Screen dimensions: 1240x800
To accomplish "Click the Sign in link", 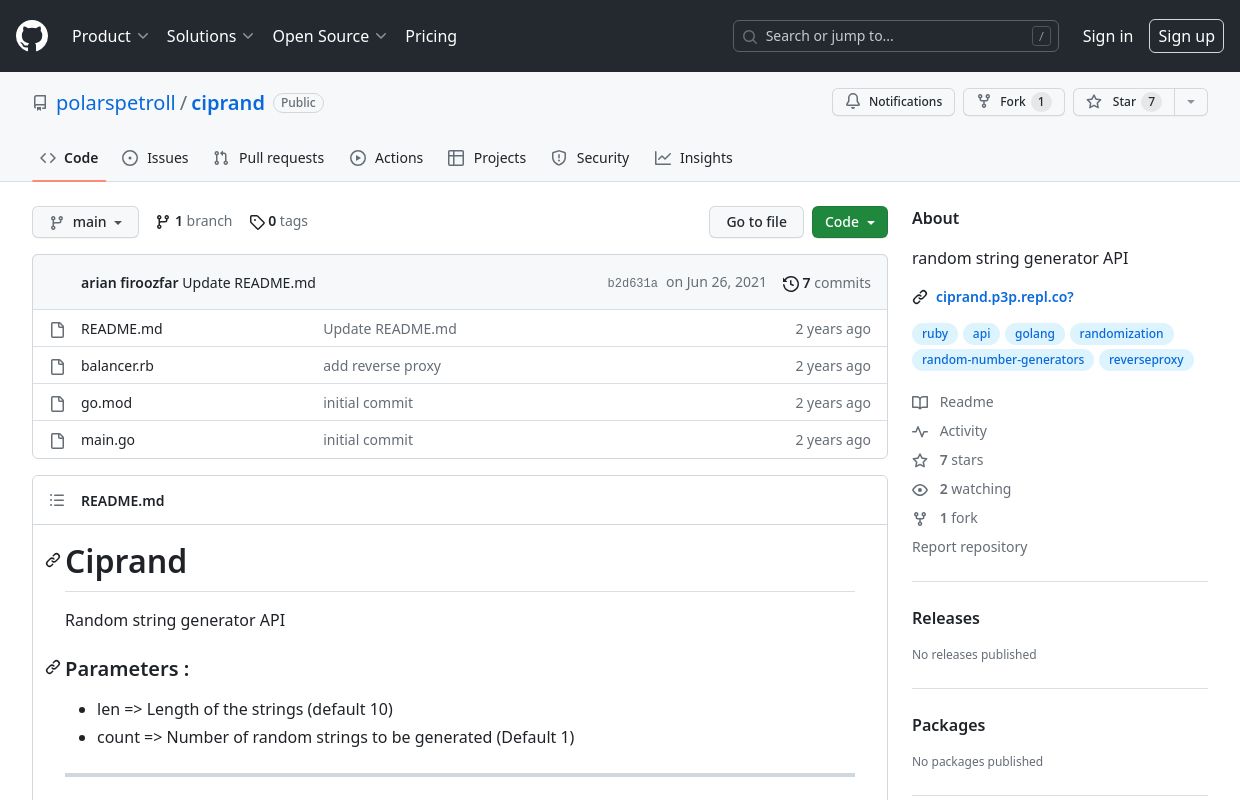I will pyautogui.click(x=1108, y=36).
